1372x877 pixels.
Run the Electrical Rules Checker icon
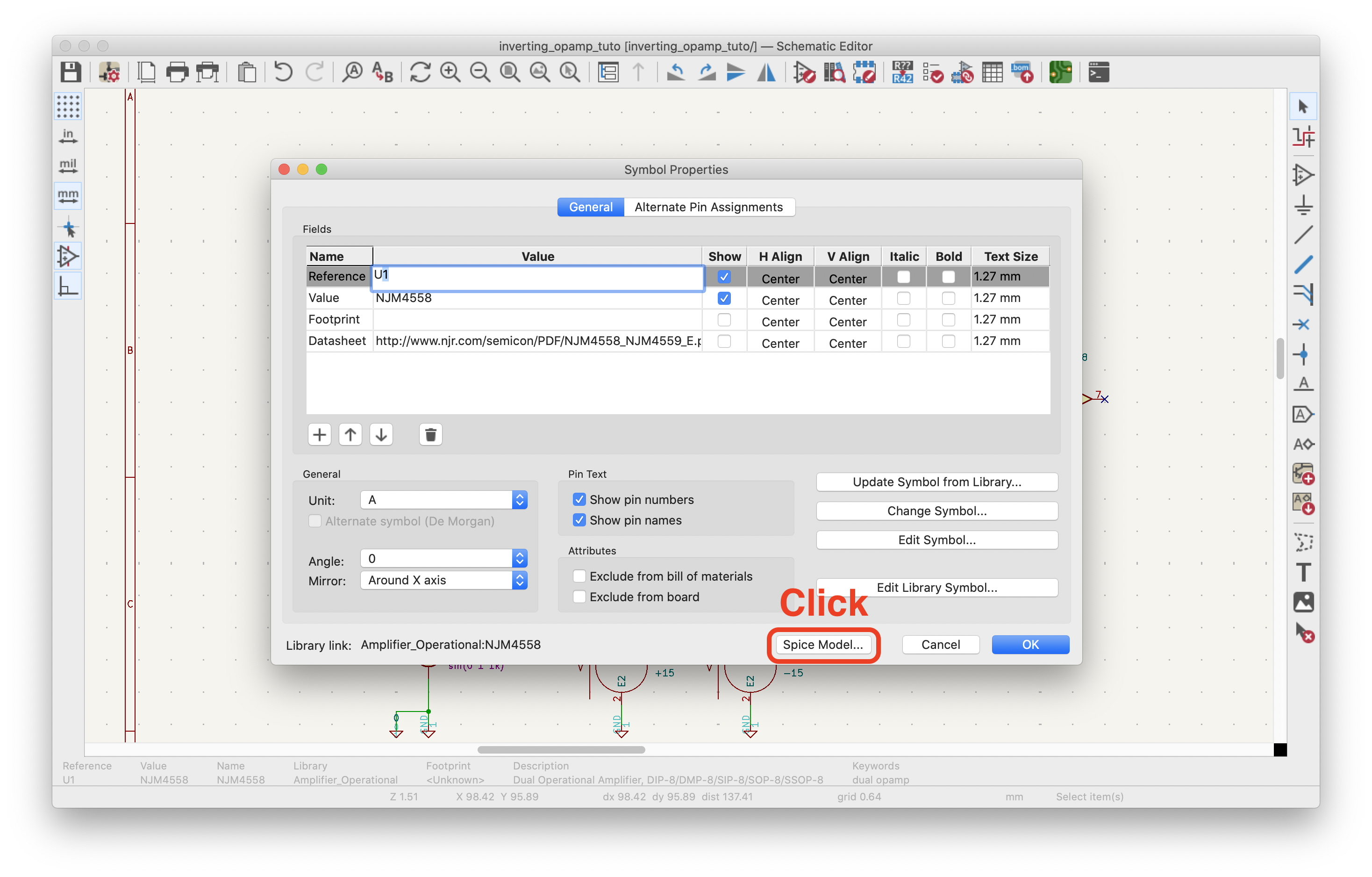click(x=933, y=73)
